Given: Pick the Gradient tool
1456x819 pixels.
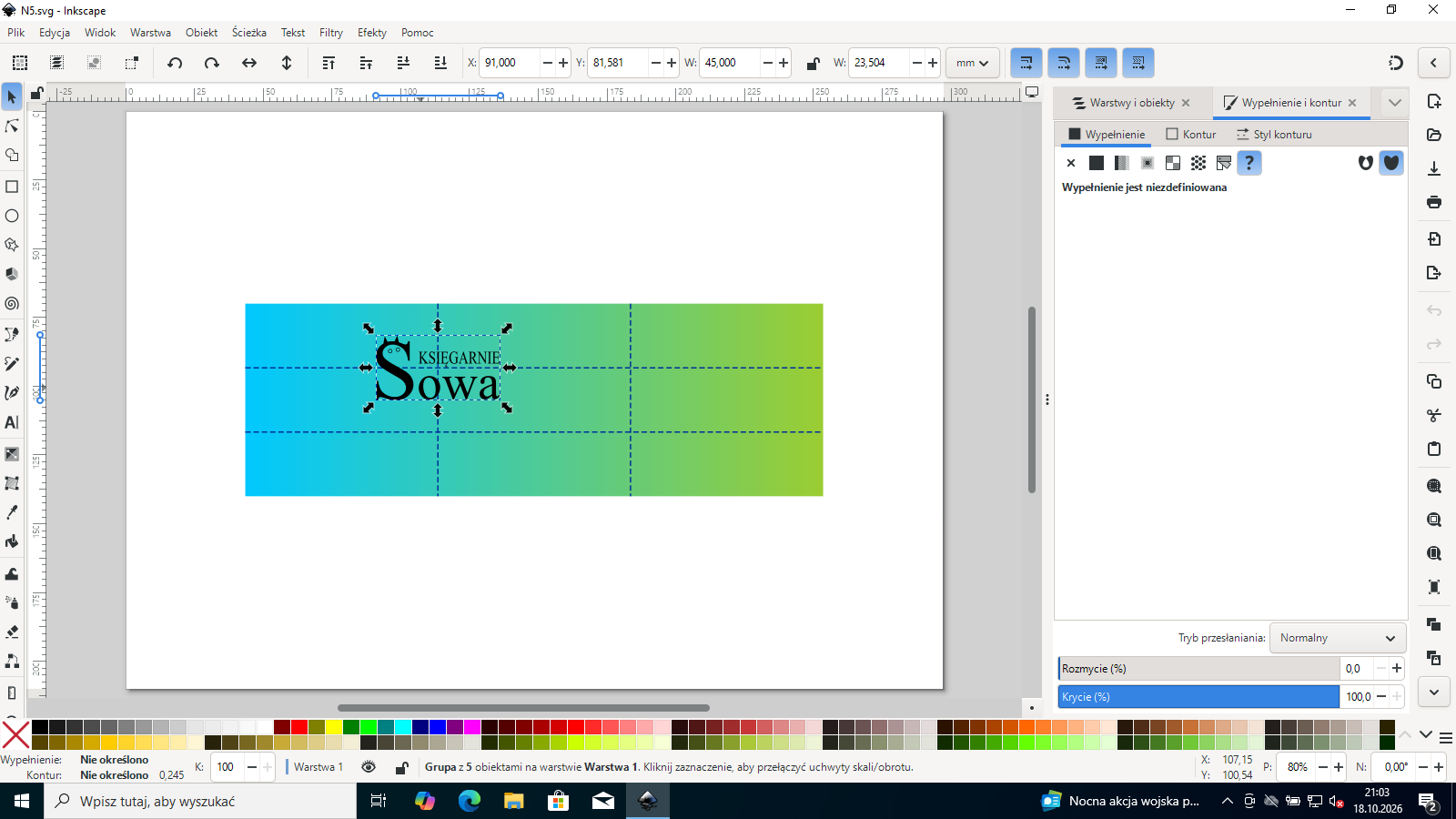Looking at the screenshot, I should click(x=12, y=454).
